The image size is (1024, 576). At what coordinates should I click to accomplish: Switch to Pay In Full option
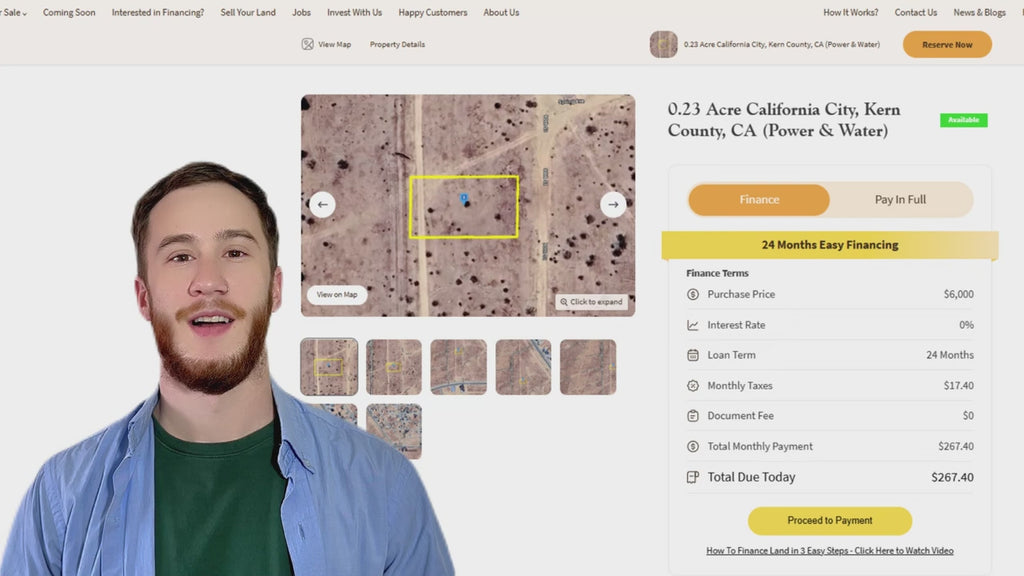click(x=900, y=200)
